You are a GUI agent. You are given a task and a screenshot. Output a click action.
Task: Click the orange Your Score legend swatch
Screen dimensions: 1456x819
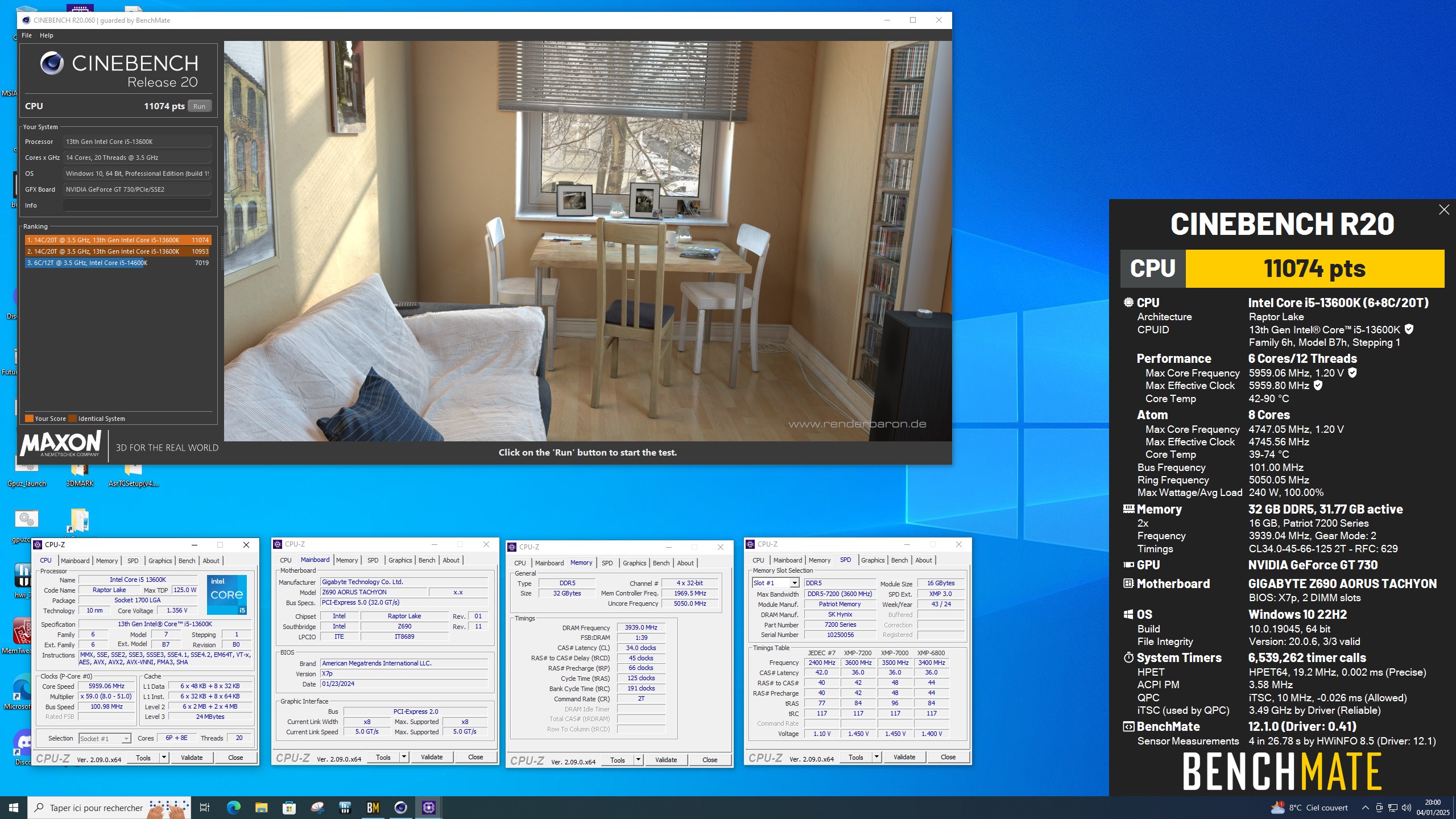pyautogui.click(x=29, y=419)
